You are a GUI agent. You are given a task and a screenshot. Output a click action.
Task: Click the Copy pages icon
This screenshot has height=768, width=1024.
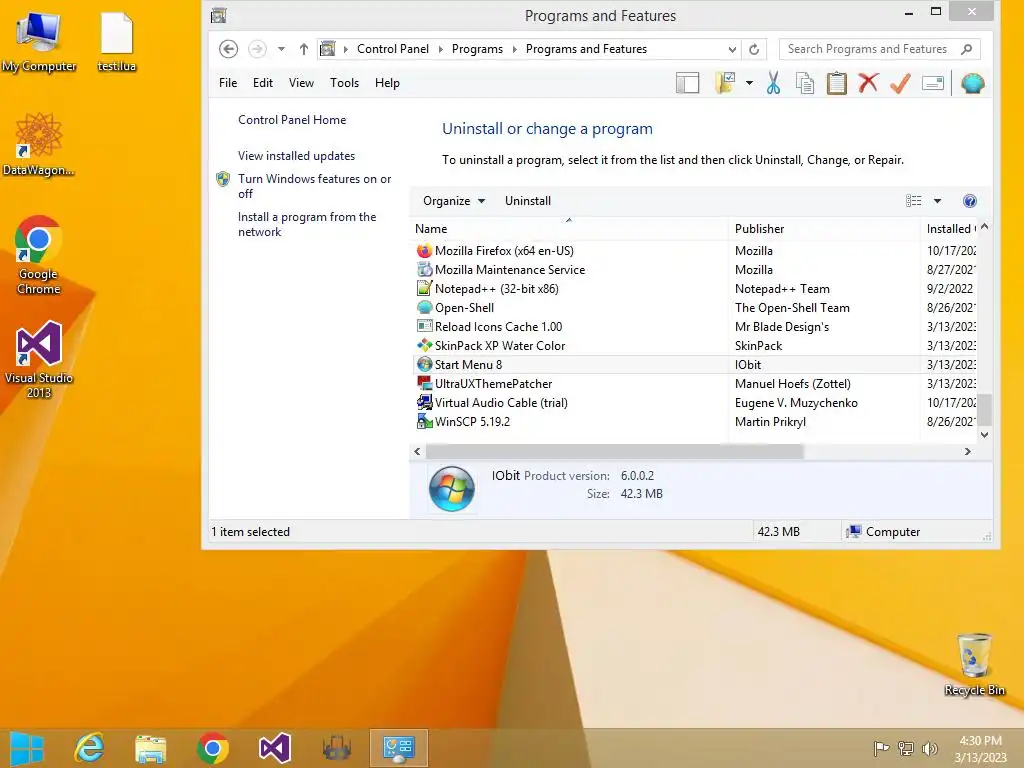pos(805,83)
